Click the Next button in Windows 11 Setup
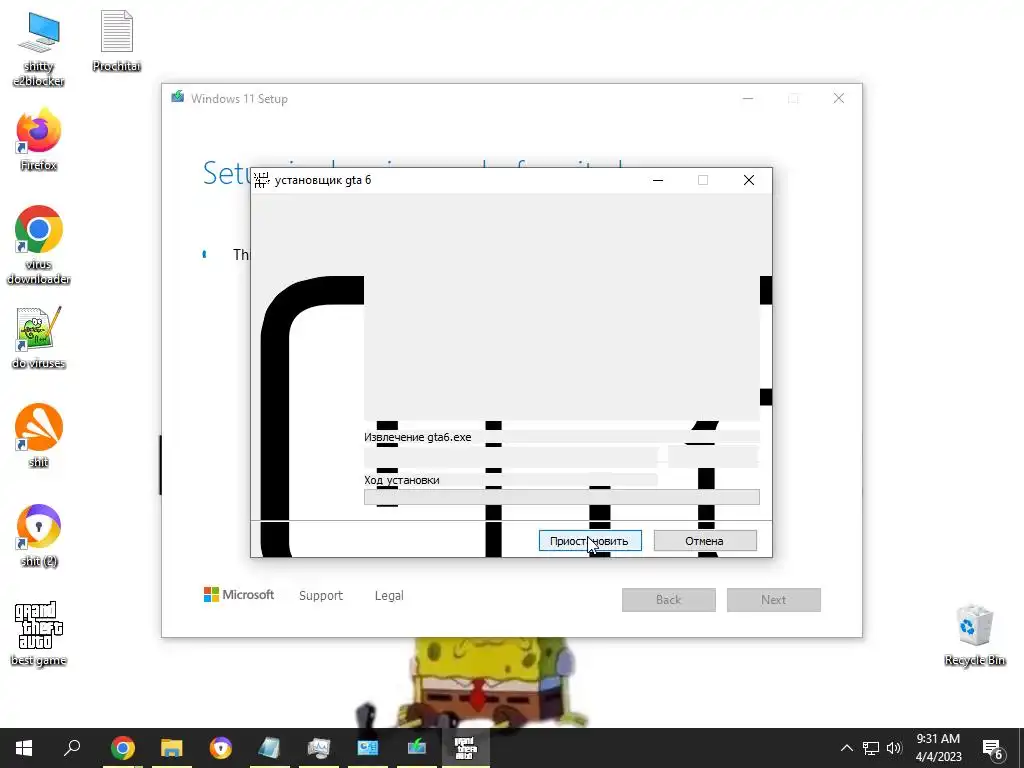1024x768 pixels. [774, 600]
